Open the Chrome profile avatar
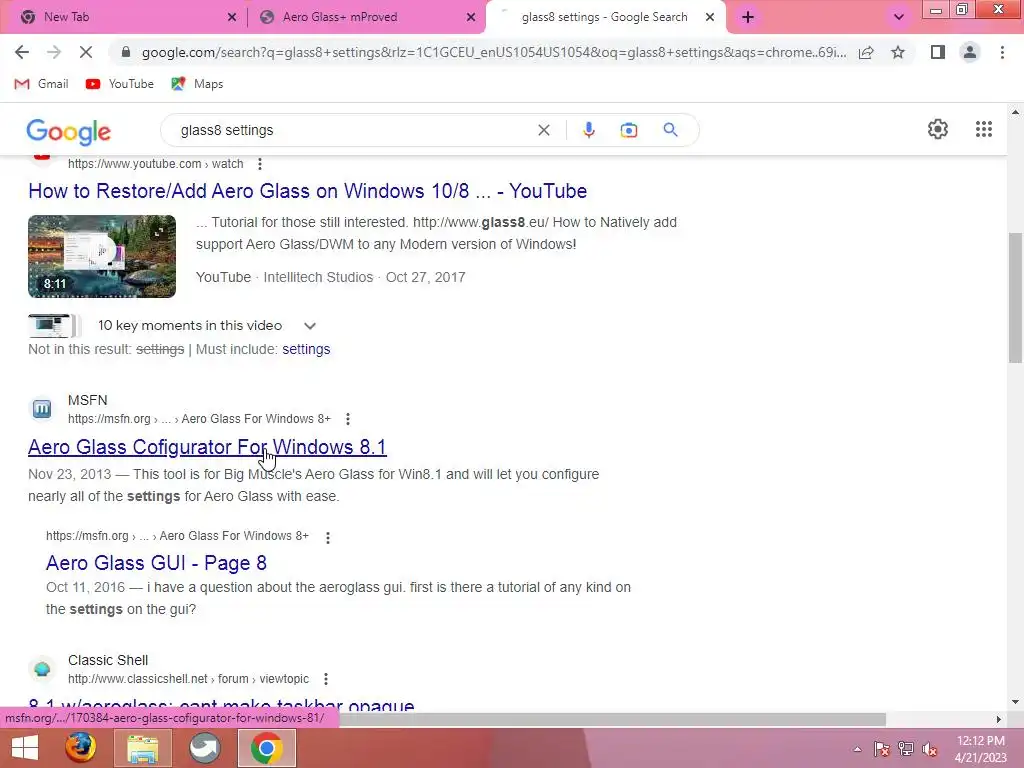The height and width of the screenshot is (768, 1024). [970, 52]
